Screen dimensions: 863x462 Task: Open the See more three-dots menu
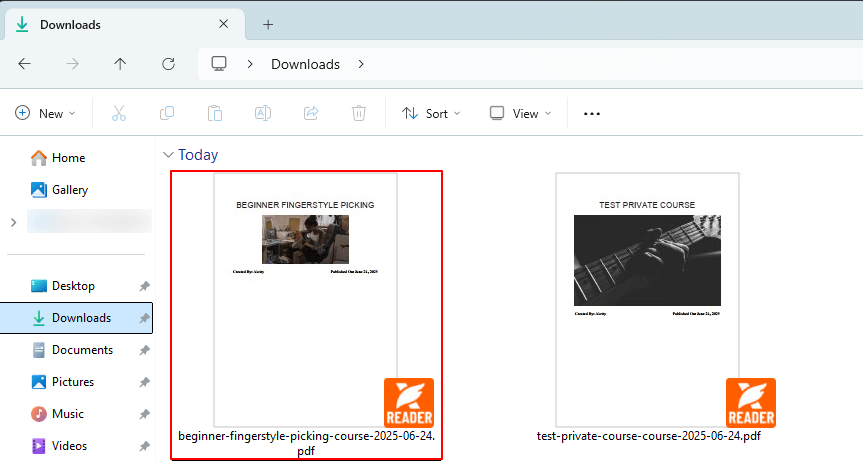coord(592,113)
